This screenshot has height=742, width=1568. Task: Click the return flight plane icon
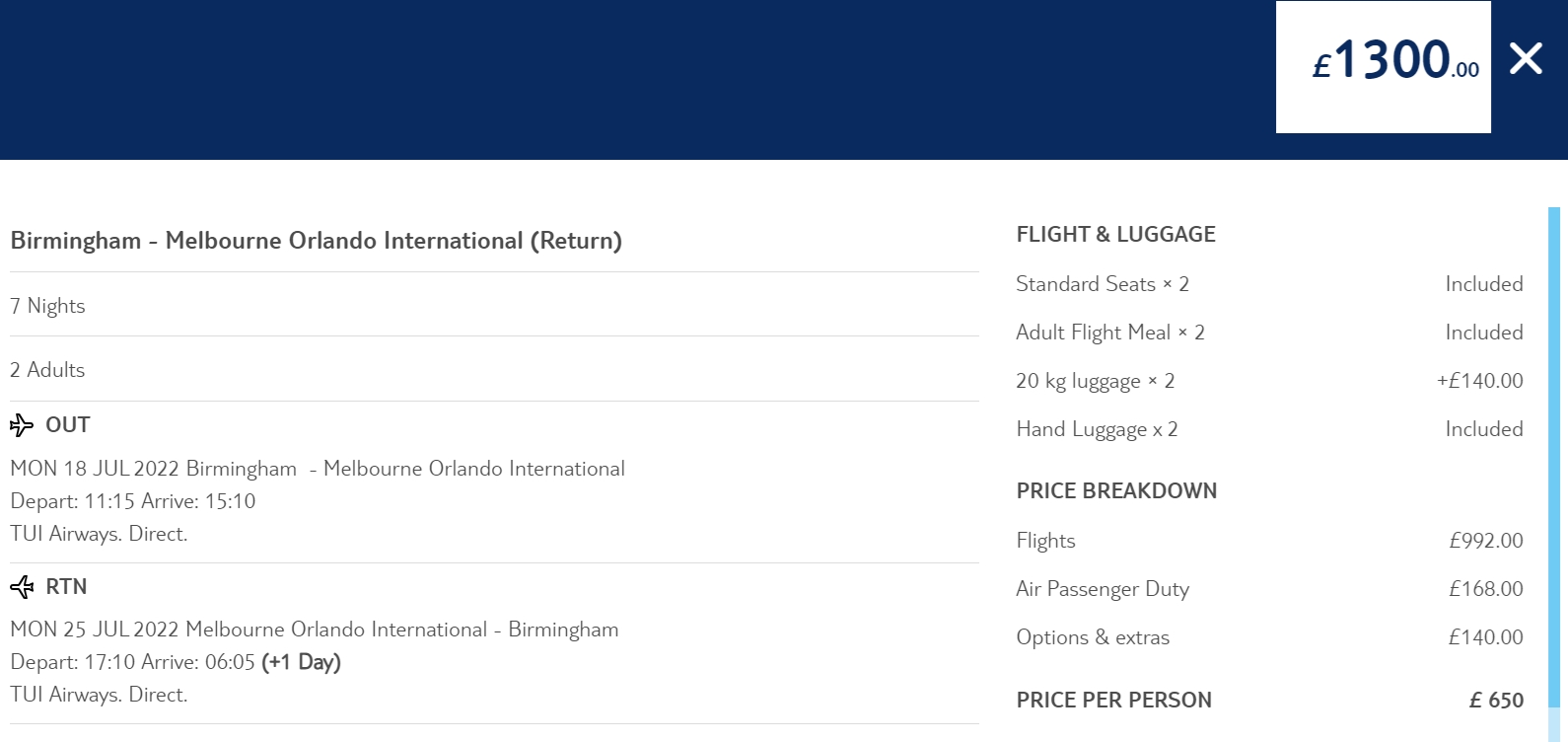(22, 587)
